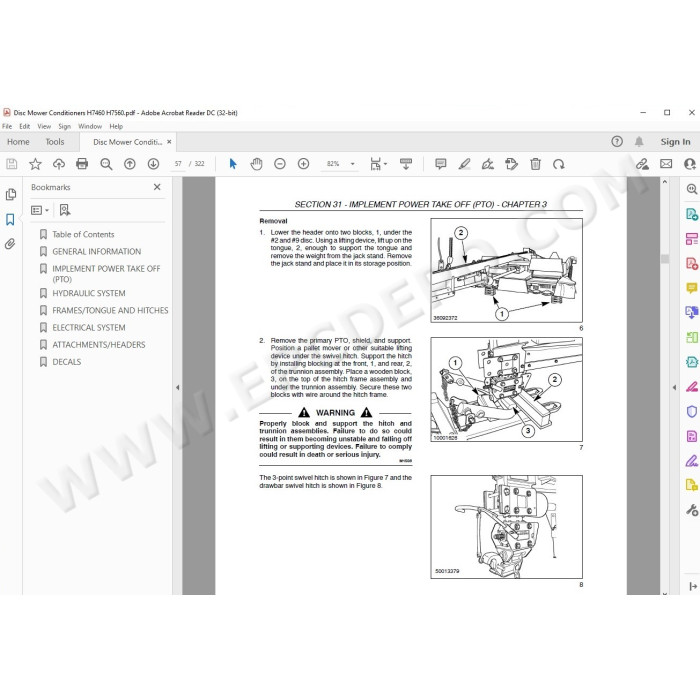
Task: Select the arrow Selection tool
Action: click(233, 164)
